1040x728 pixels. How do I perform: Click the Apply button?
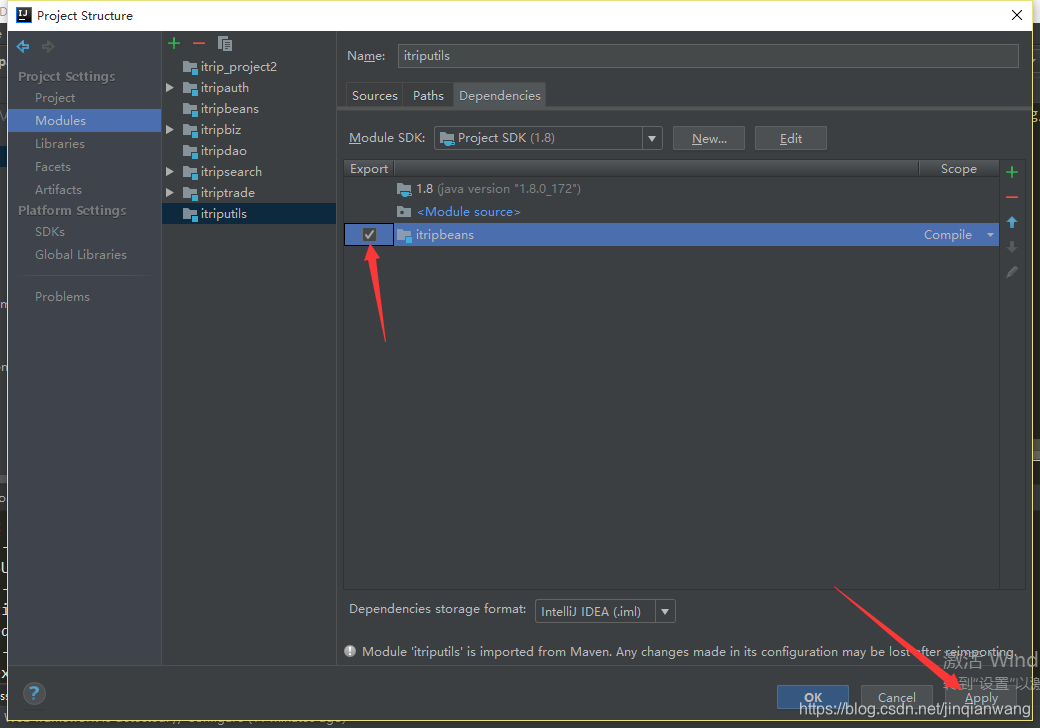[981, 698]
